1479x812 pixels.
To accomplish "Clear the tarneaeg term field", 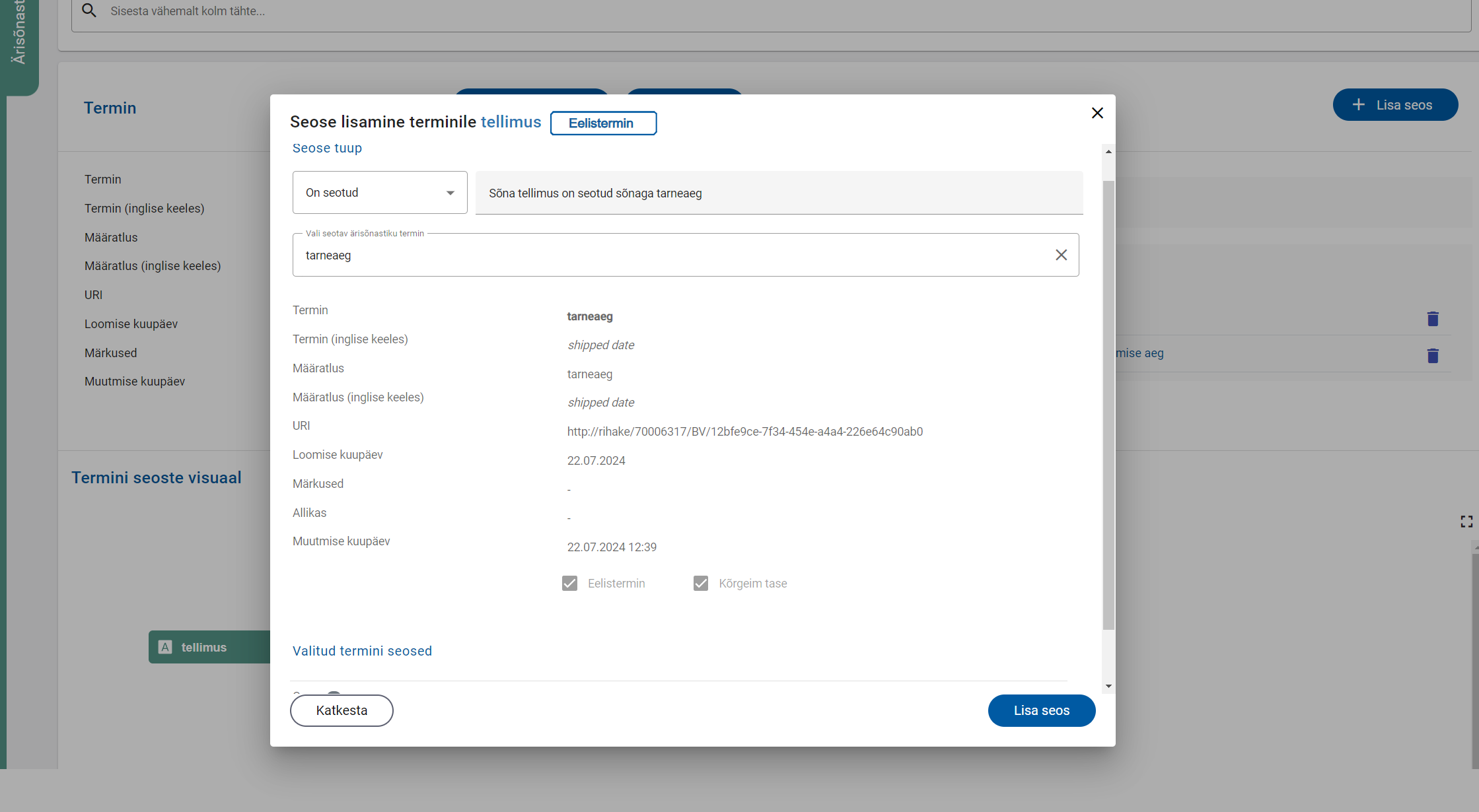I will 1061,255.
